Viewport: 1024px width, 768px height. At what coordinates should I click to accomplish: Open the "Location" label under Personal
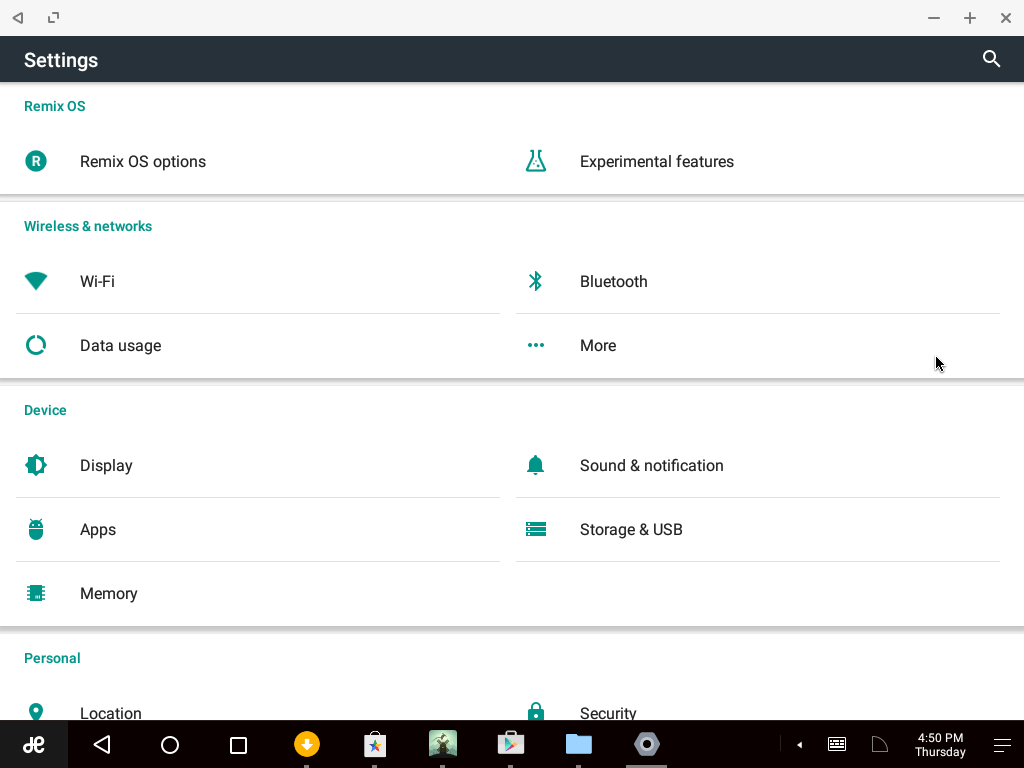coord(110,713)
